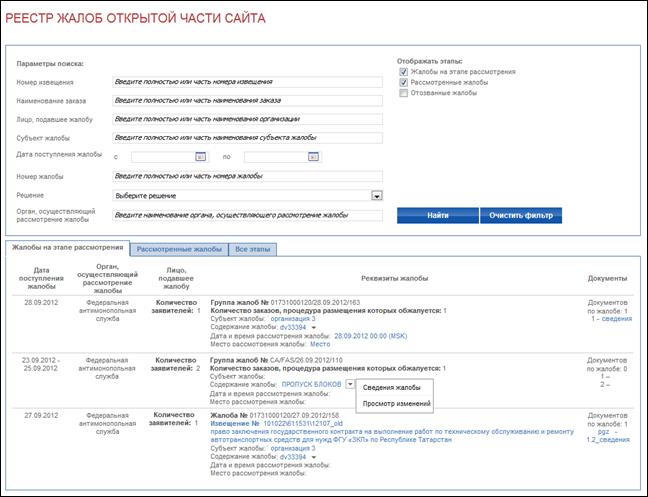The image size is (648, 497).
Task: Select 'Просмотр изменений' menu entry
Action: [x=396, y=404]
